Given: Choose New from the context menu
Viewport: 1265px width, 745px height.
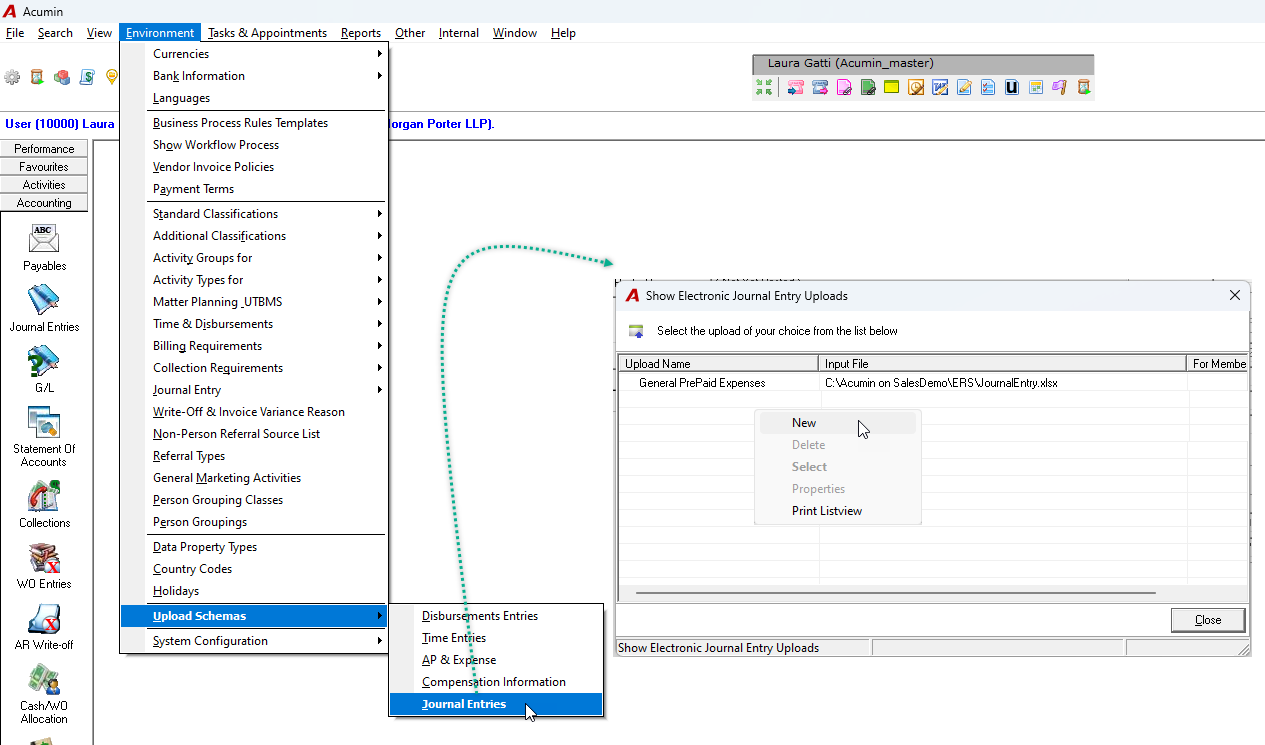Looking at the screenshot, I should (x=837, y=423).
